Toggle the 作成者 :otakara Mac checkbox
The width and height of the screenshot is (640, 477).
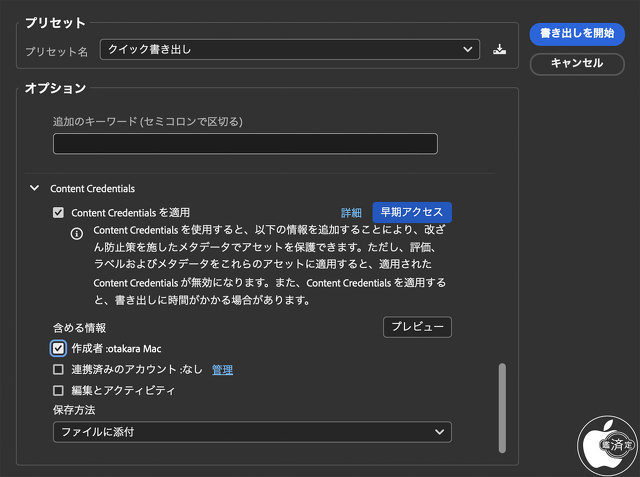[x=58, y=348]
